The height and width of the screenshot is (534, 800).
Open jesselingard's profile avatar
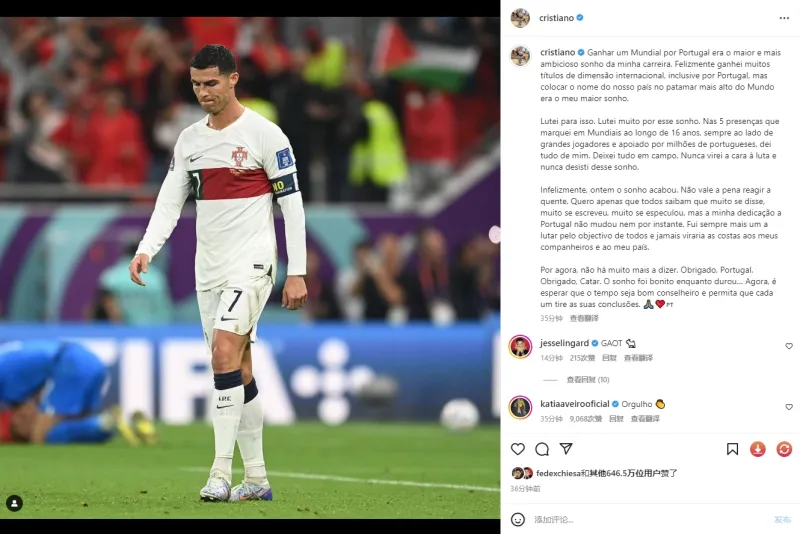(x=520, y=347)
